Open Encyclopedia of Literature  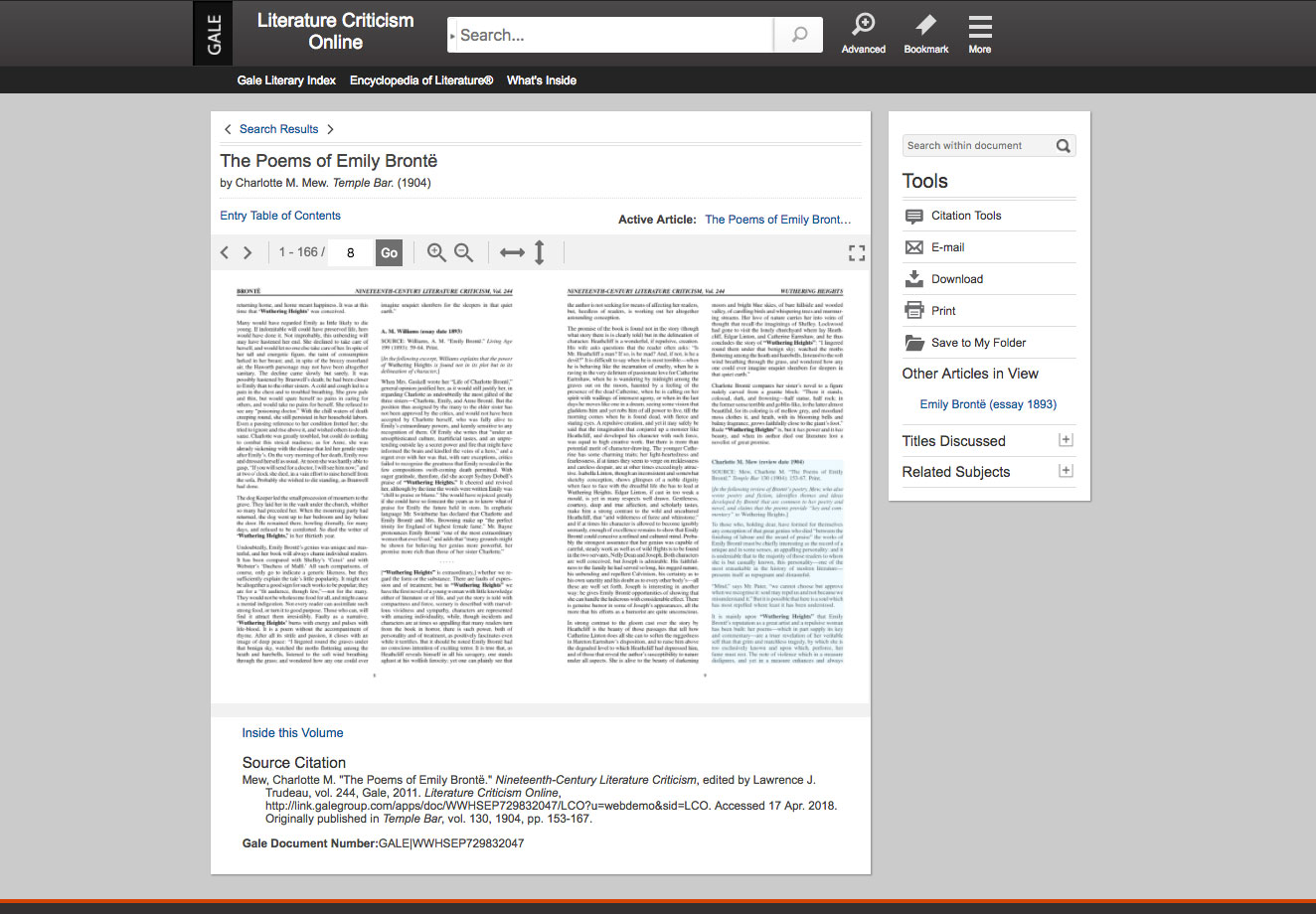[x=421, y=80]
